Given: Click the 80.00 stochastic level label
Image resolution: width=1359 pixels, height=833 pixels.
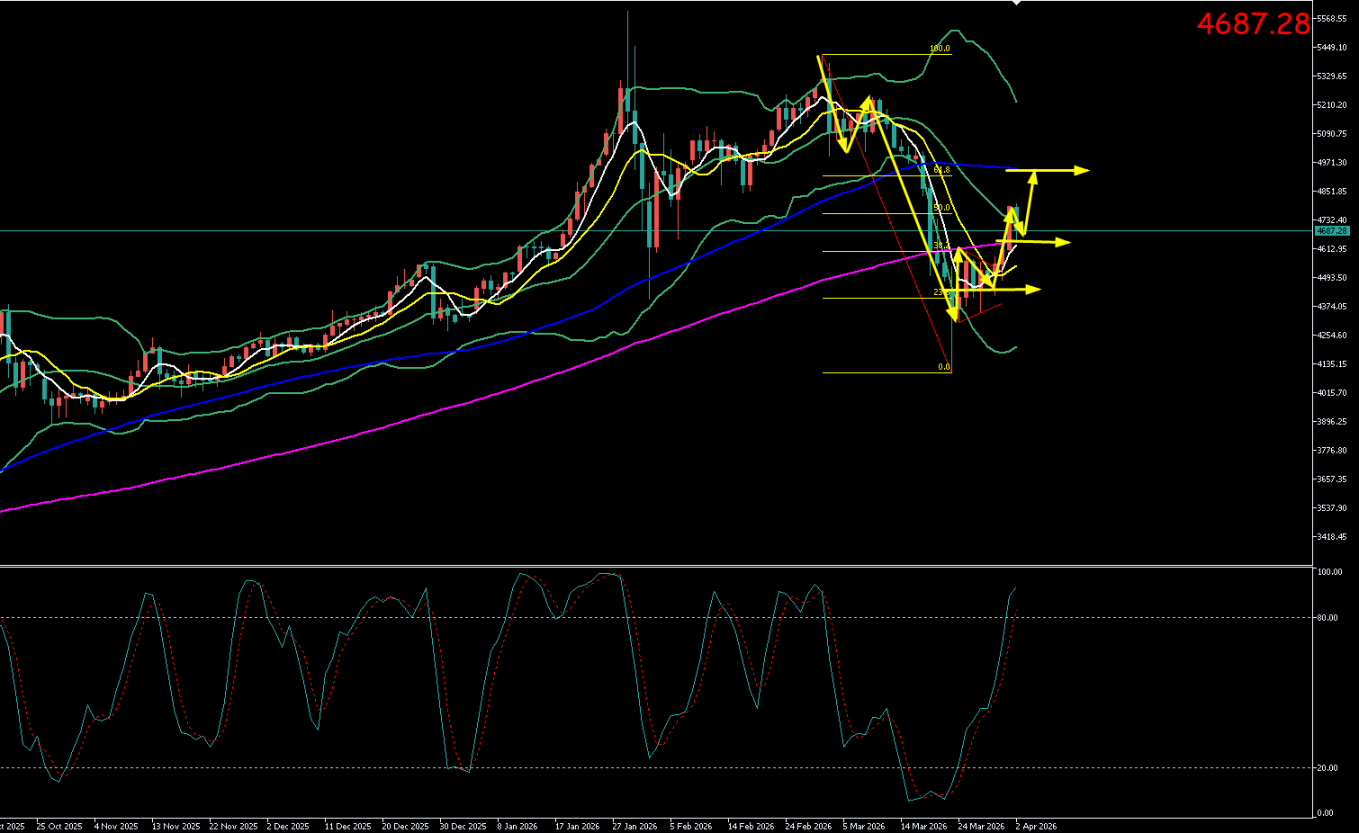Looking at the screenshot, I should (x=1328, y=618).
